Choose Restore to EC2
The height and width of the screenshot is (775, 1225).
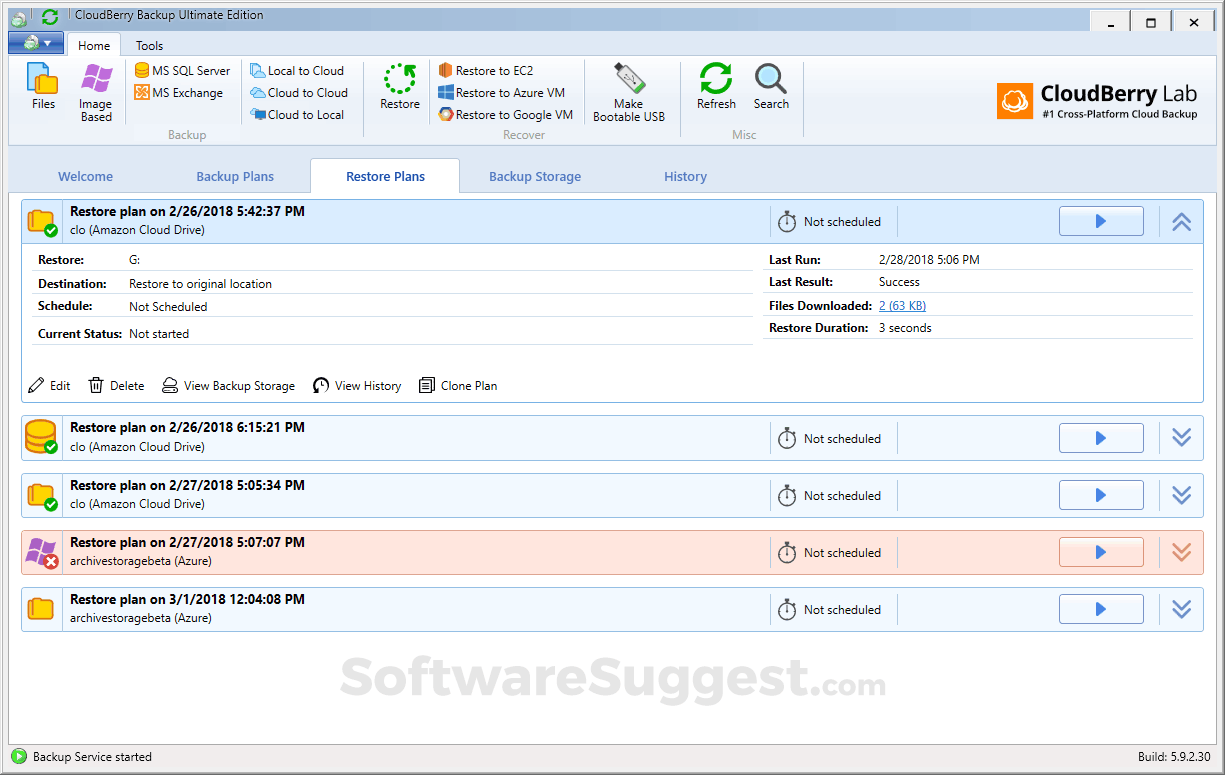[x=486, y=71]
